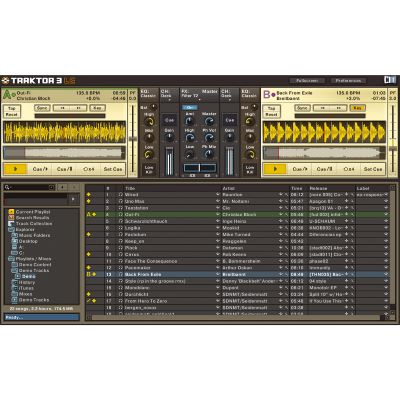Enable Low Kill on Deck A EQ
400x400 pixels.
coord(149,170)
